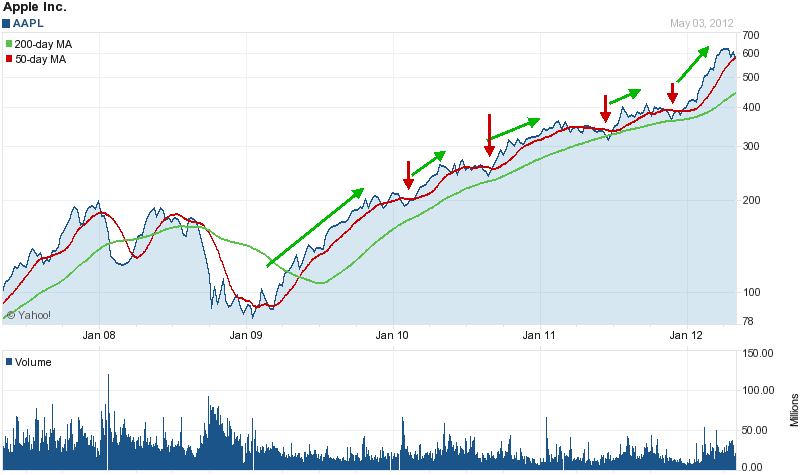The height and width of the screenshot is (475, 800).
Task: Click the green 200-day MA legend swatch
Action: [x=9, y=44]
